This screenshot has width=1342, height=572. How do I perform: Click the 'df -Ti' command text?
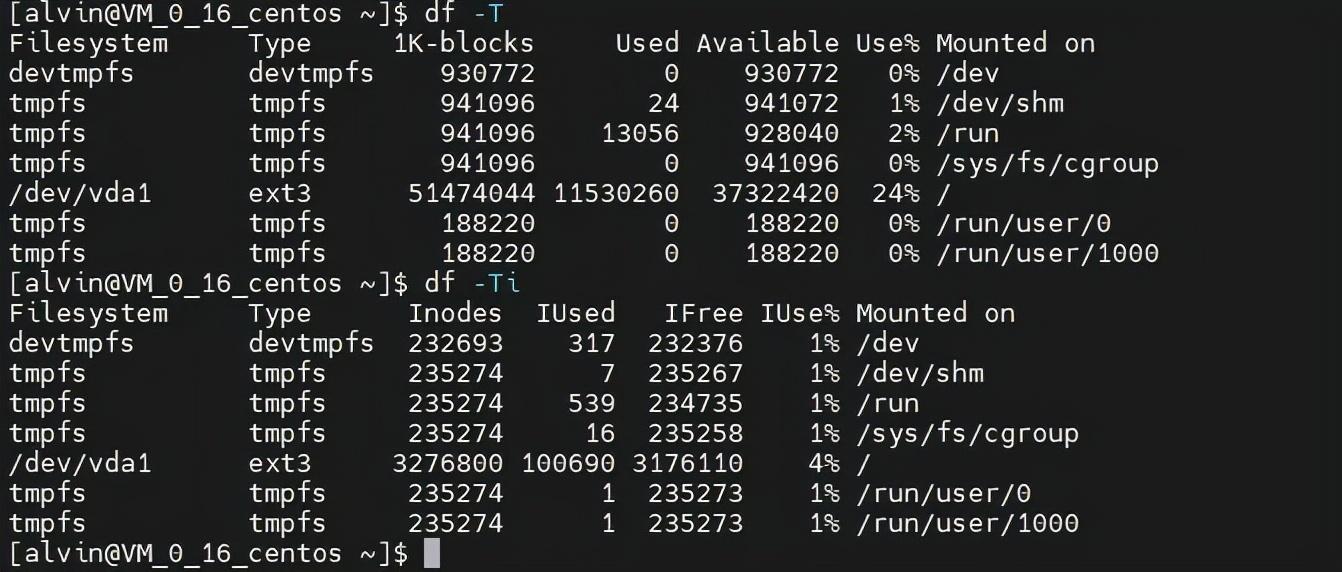472,283
